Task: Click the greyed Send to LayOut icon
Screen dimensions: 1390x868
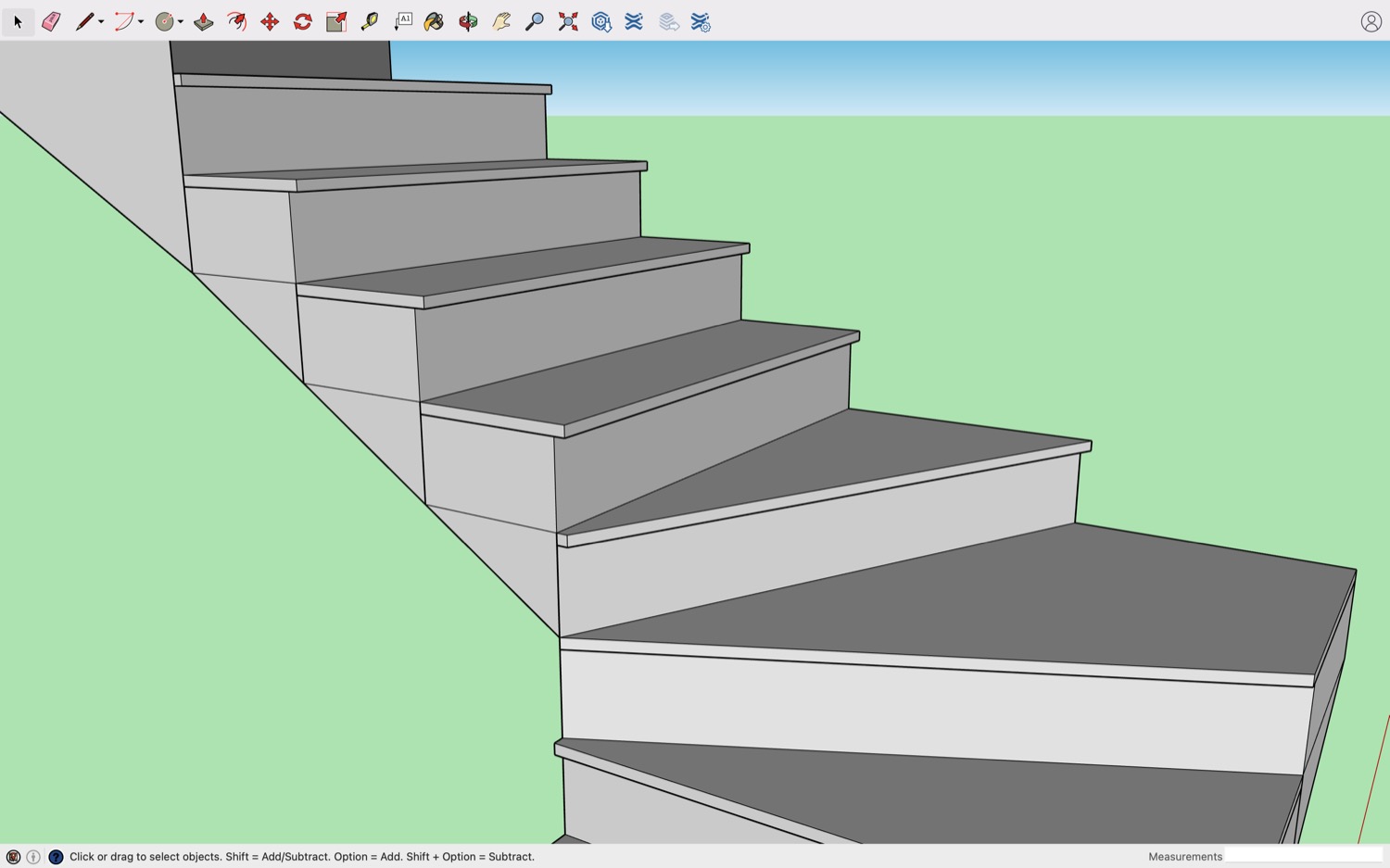Action: [x=668, y=21]
